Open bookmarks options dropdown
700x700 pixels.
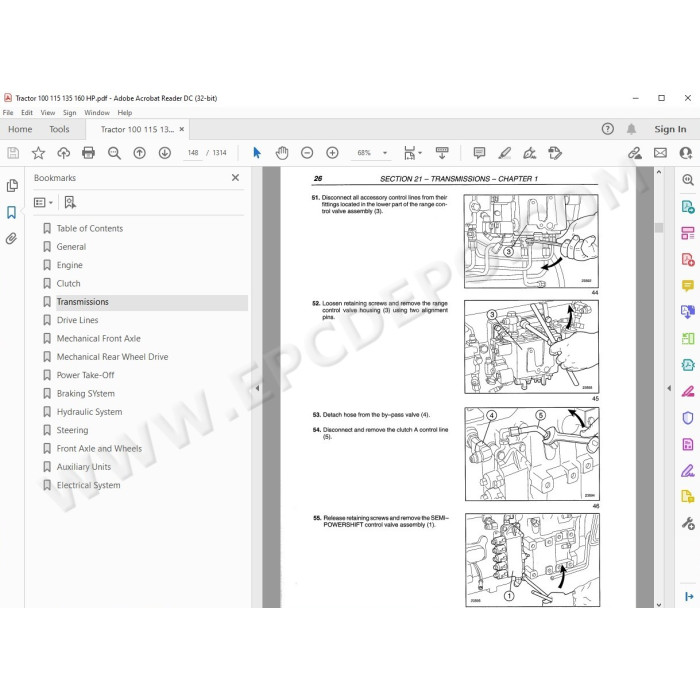43,203
